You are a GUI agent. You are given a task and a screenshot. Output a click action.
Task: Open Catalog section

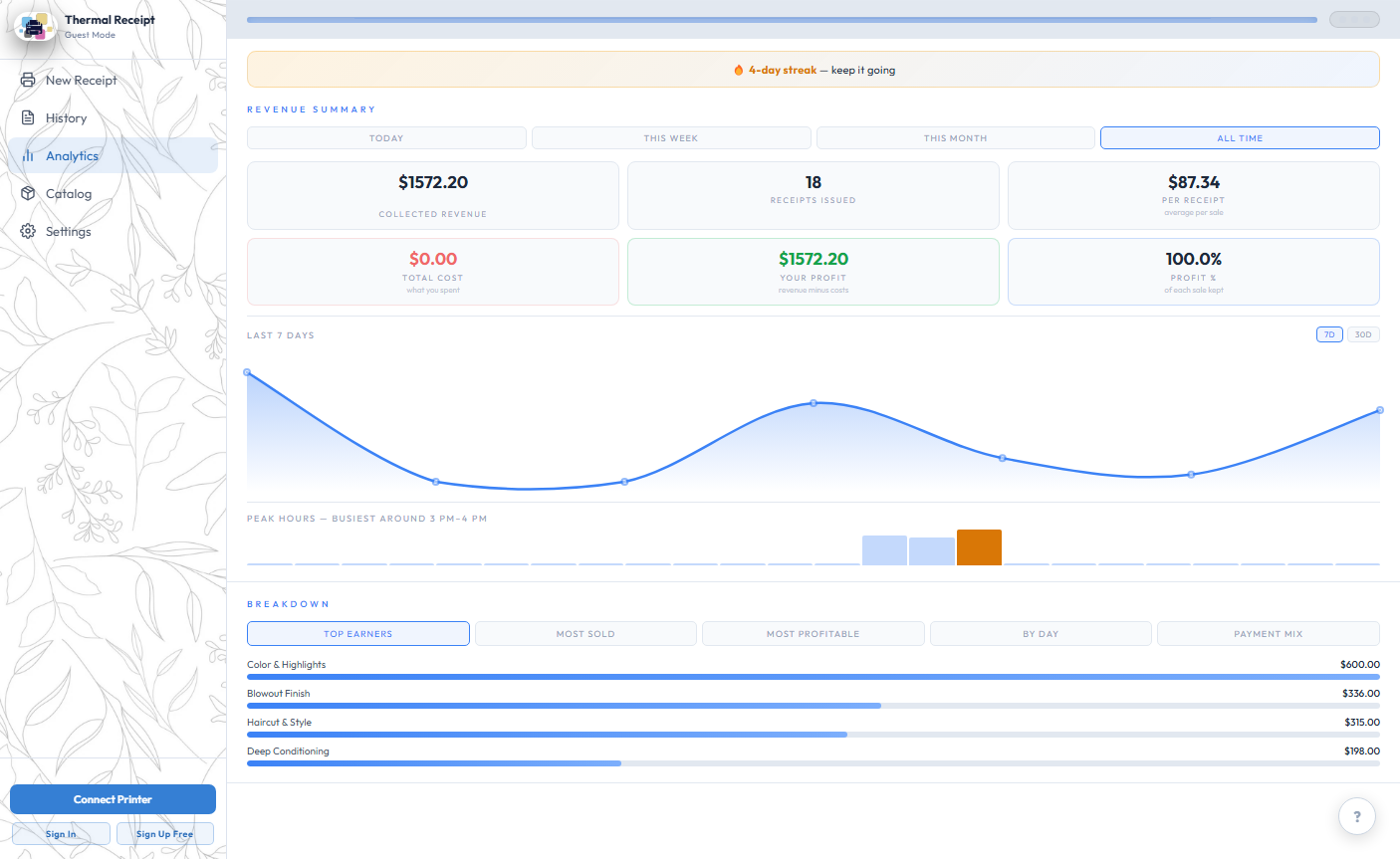tap(113, 193)
